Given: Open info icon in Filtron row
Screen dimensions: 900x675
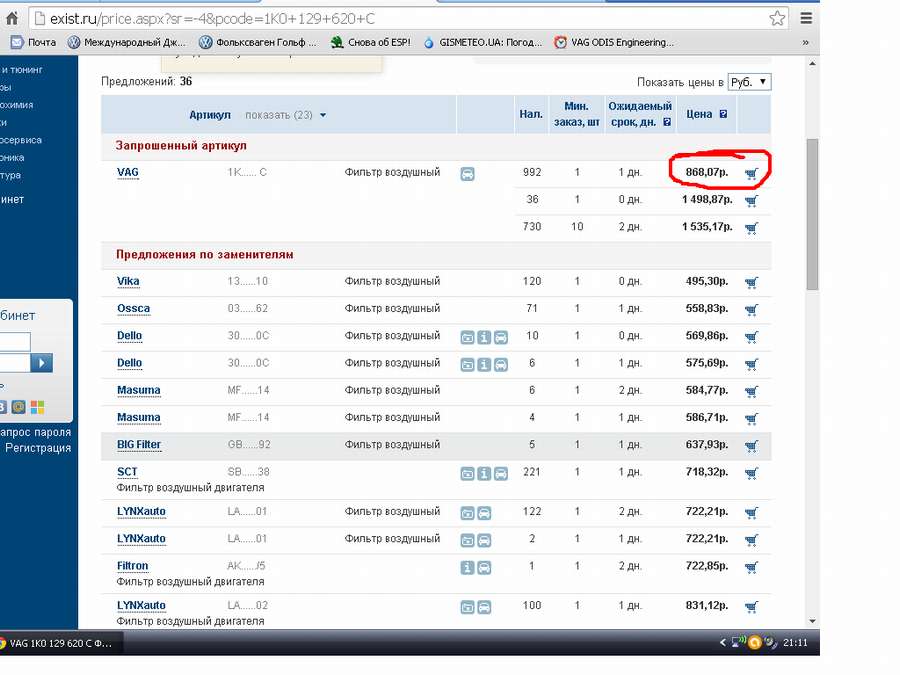Looking at the screenshot, I should [x=467, y=568].
